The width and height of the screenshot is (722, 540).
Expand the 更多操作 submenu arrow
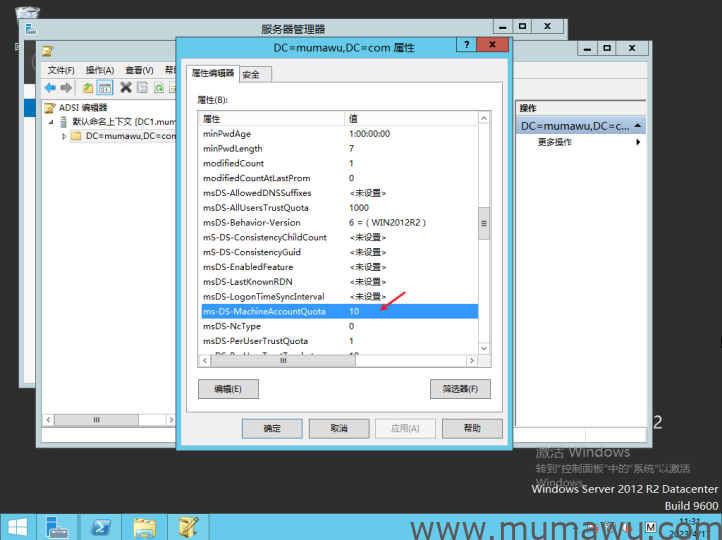[638, 142]
